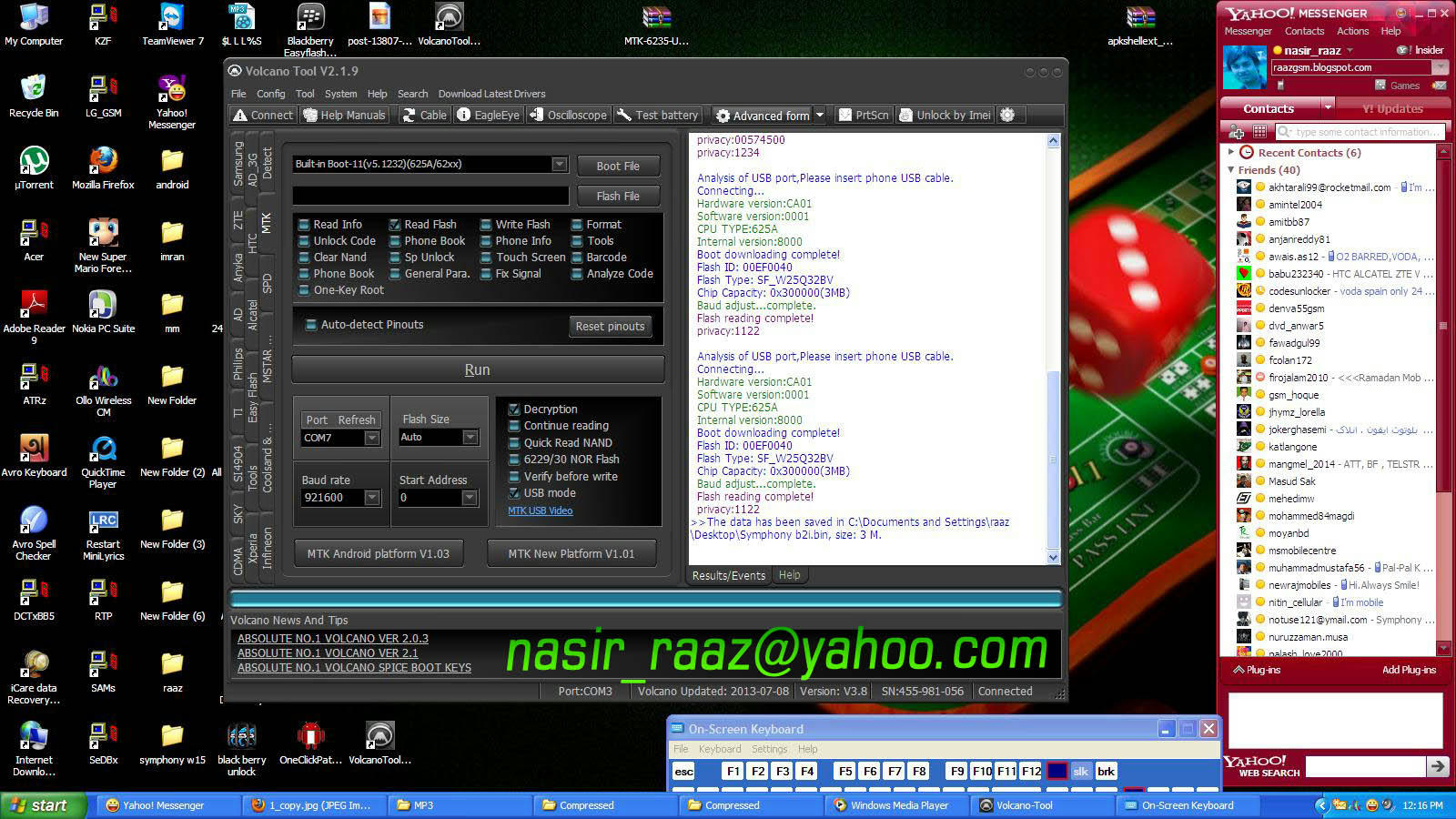This screenshot has height=819, width=1456.
Task: Click the Flash File button
Action: click(618, 196)
